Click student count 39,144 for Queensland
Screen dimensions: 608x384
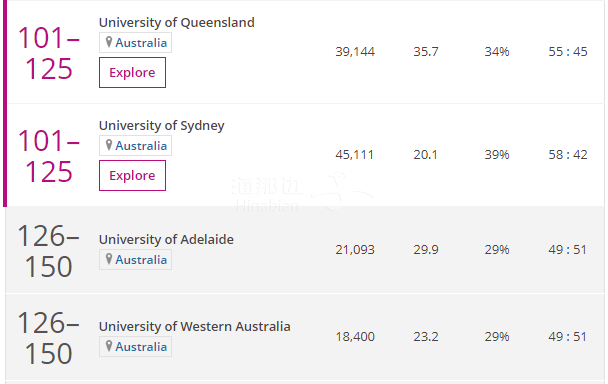(355, 52)
